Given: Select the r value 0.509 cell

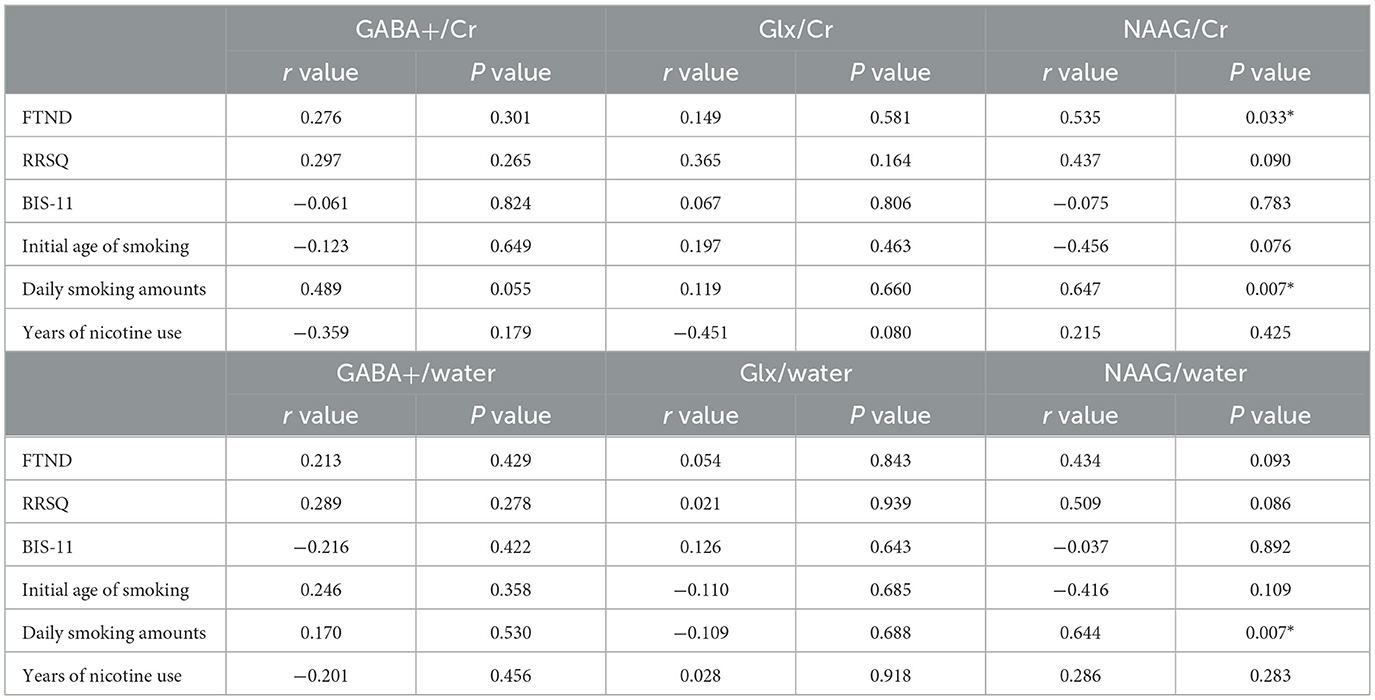Looking at the screenshot, I should 1081,503.
